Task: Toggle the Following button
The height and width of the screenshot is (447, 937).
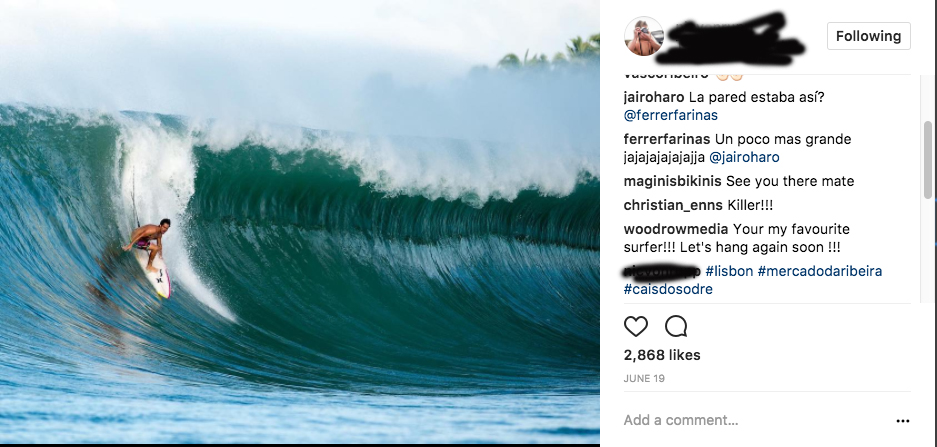Action: pos(868,36)
